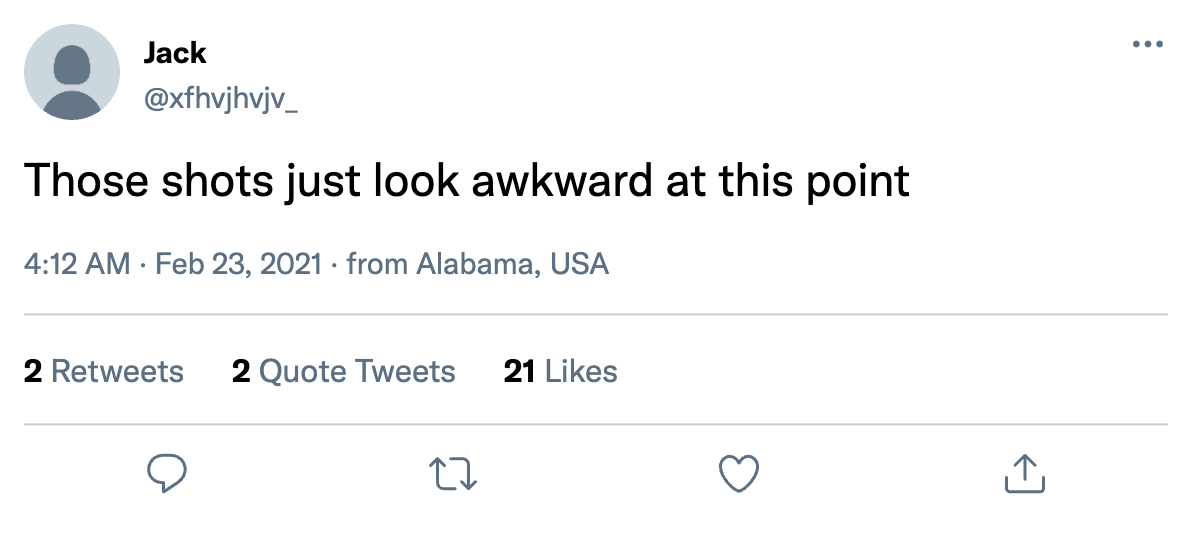Click Jack's default profile avatar

(72, 72)
